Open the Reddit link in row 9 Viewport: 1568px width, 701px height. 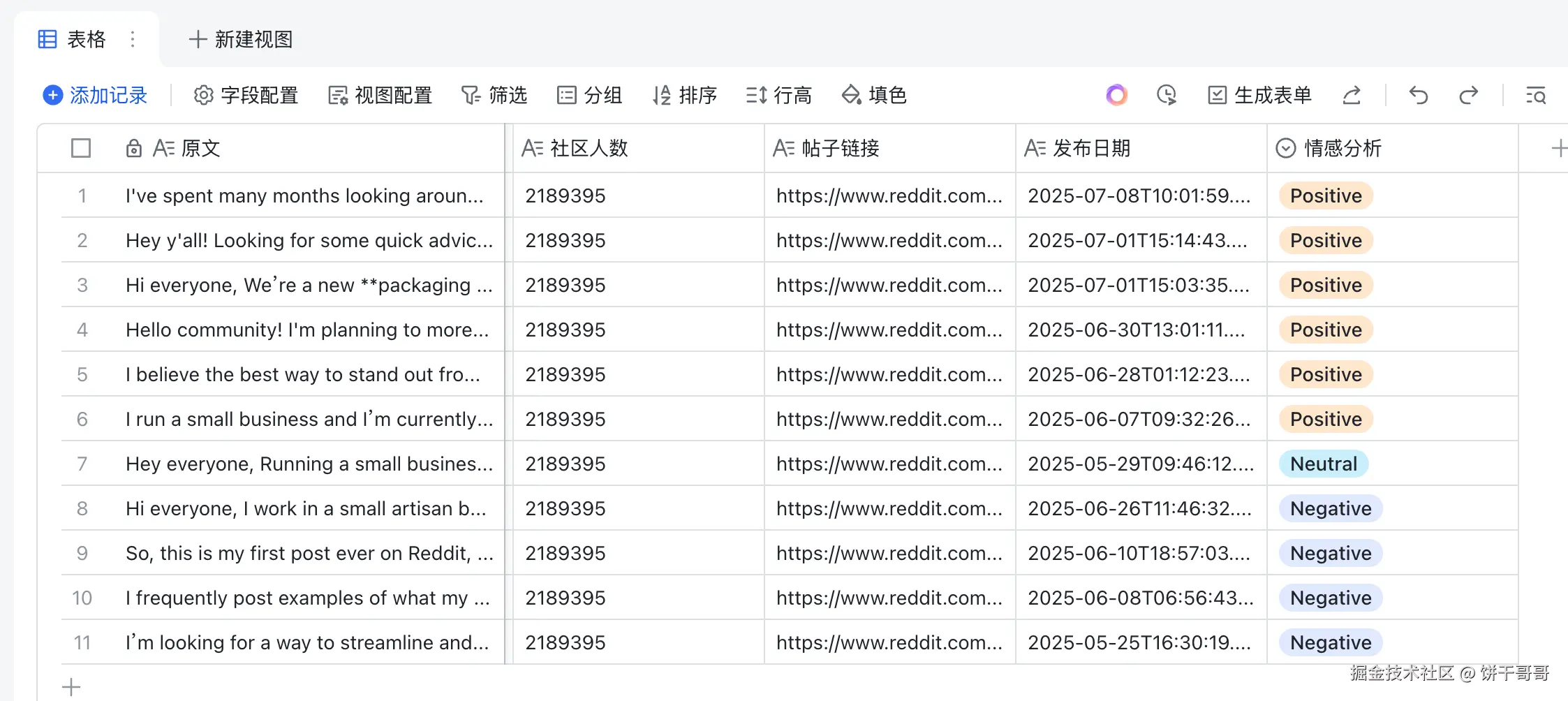click(889, 553)
